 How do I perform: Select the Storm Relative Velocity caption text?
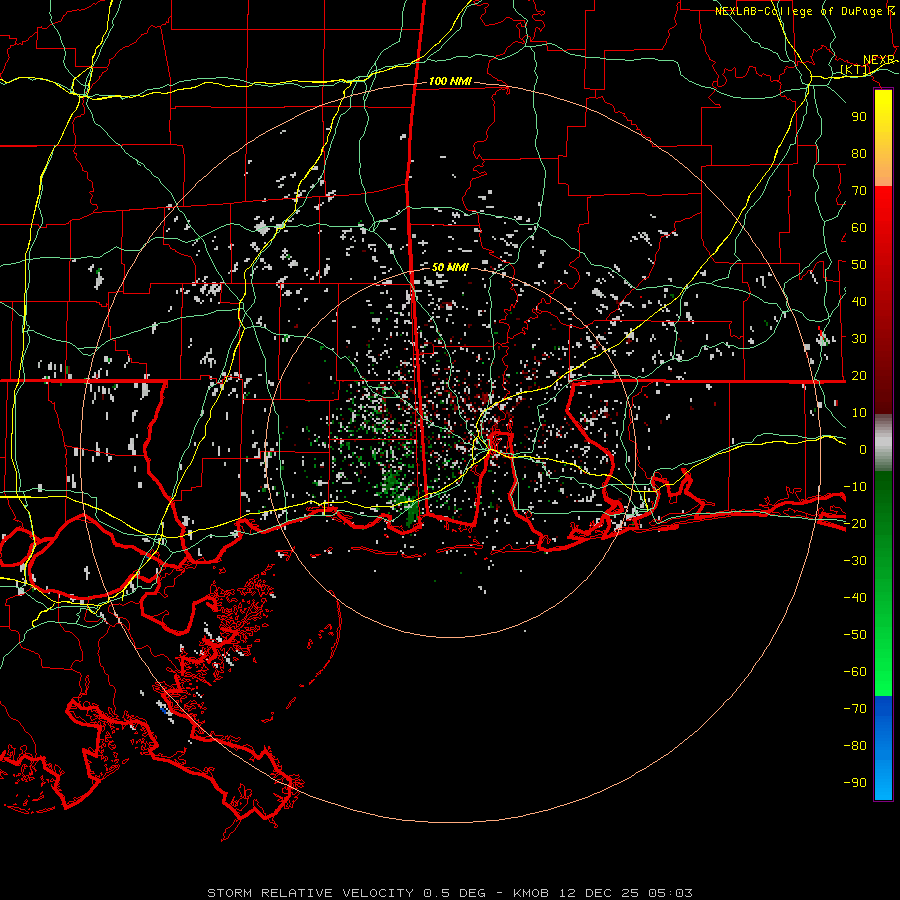(449, 893)
